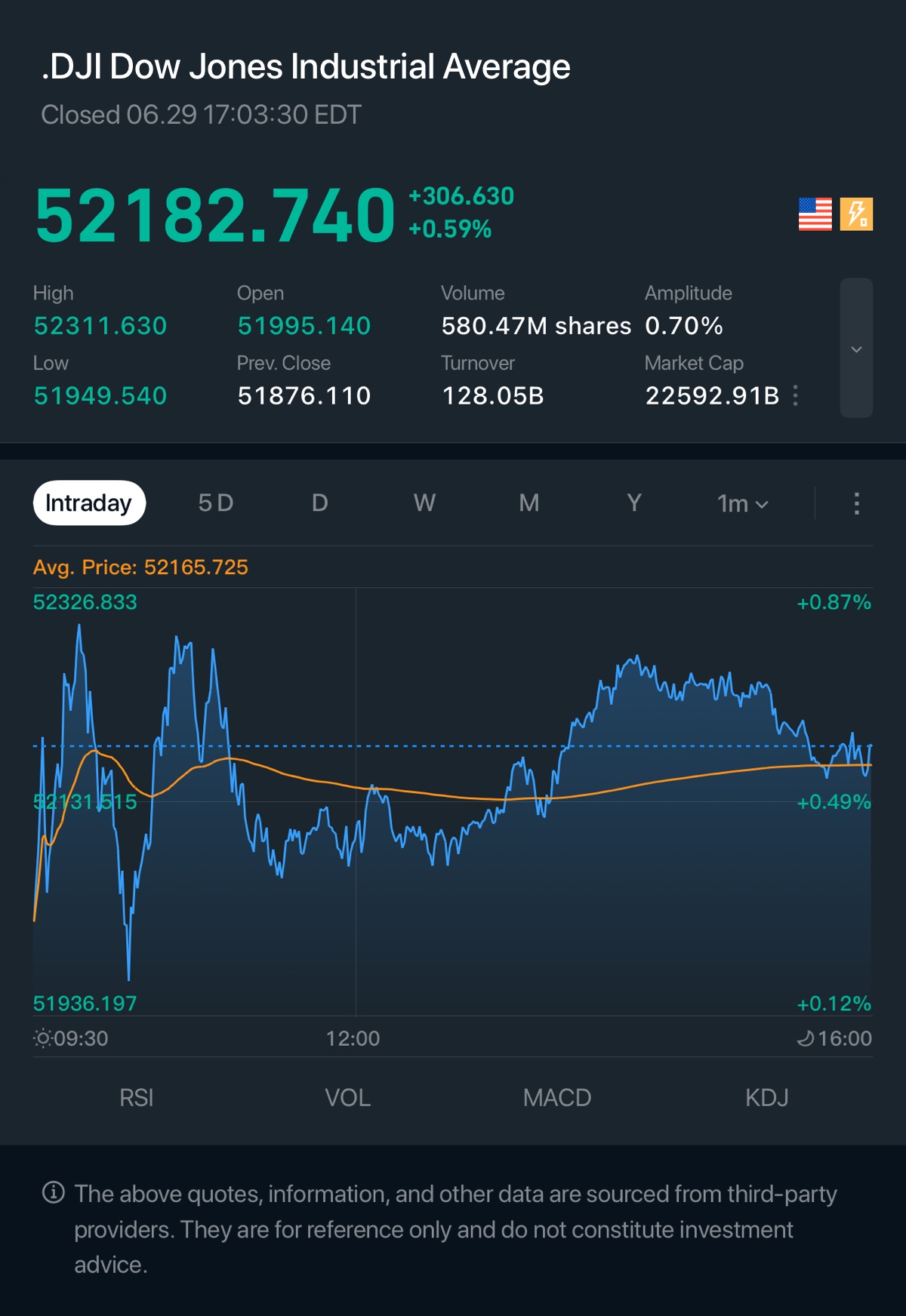Screen dimensions: 906x1316
Task: Tap the Low value 51949.540
Action: pos(100,396)
